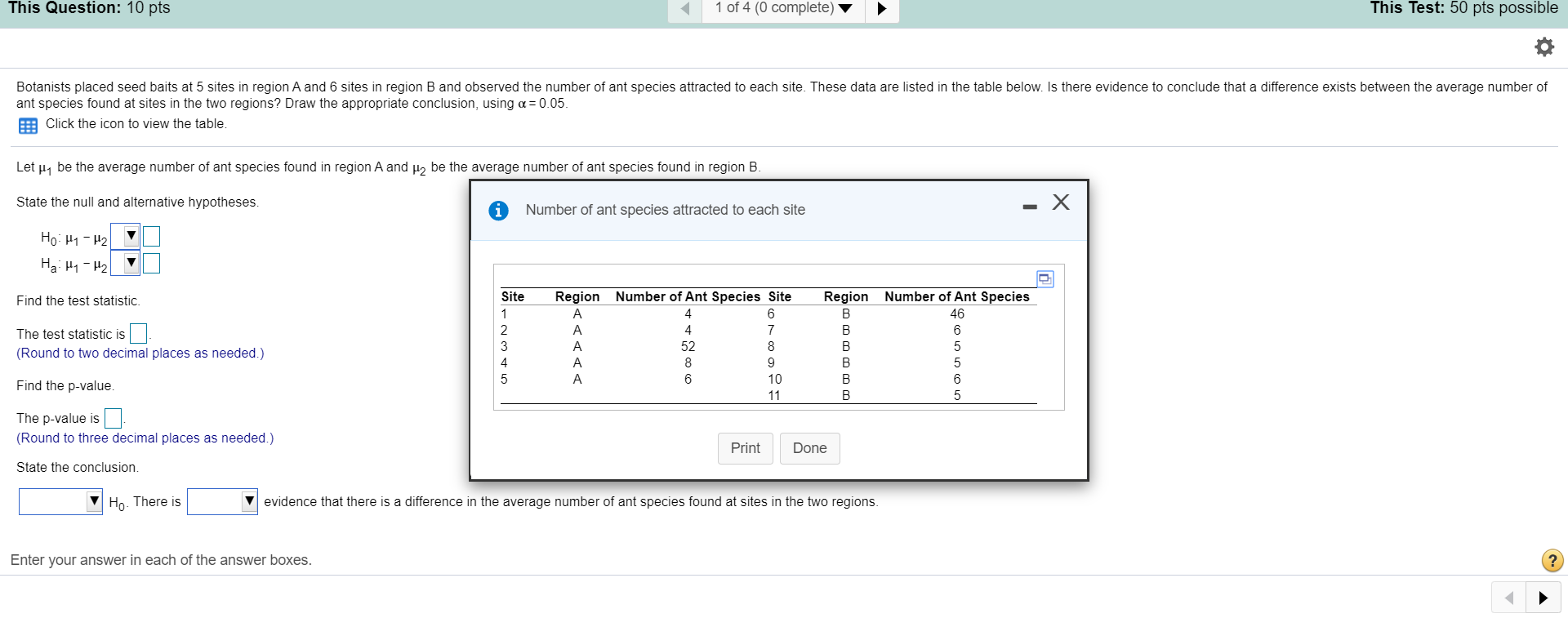Open the reject/fail-to-reject H0 dropdown

[x=61, y=501]
